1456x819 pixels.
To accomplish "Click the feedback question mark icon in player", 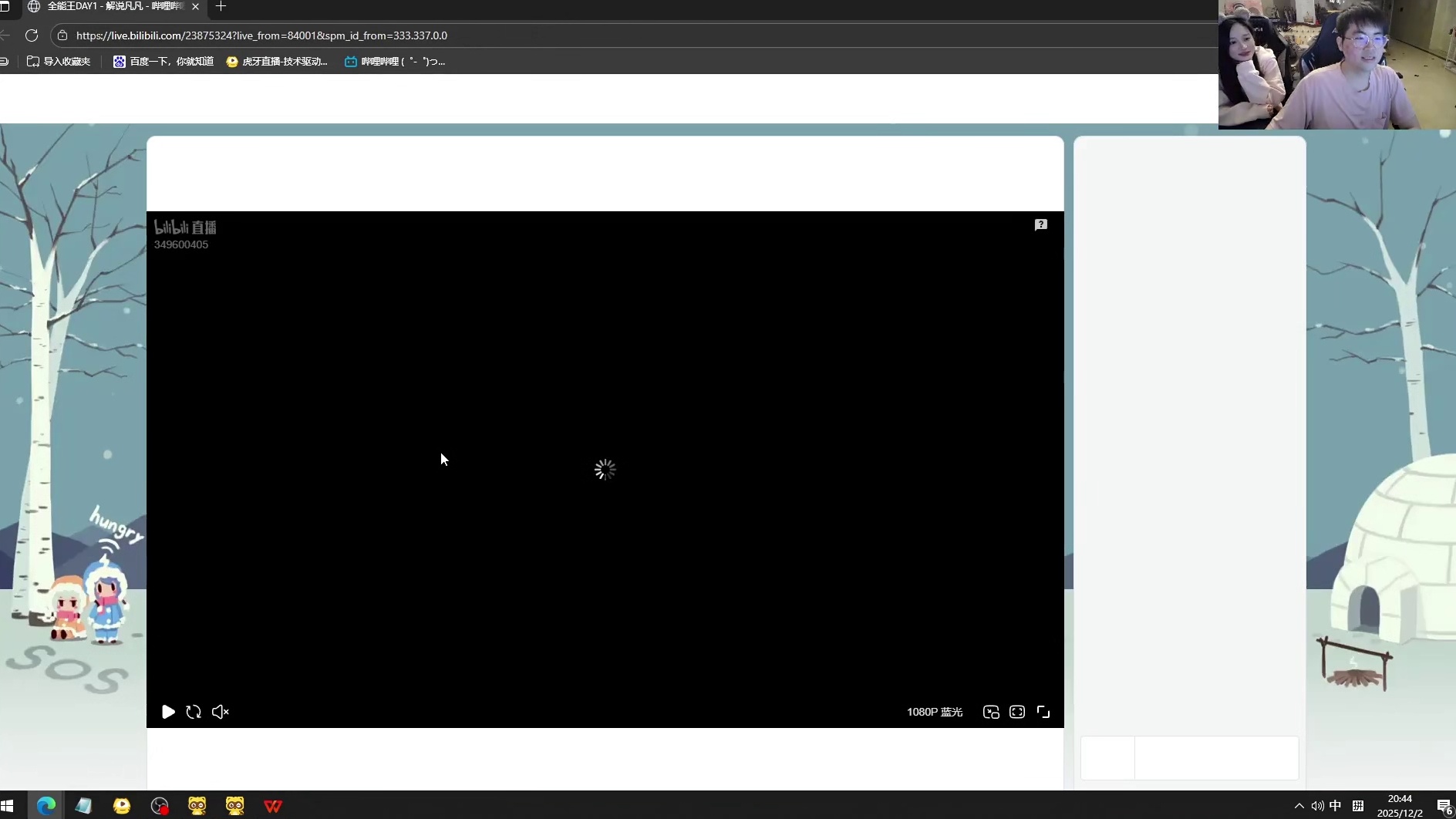I will pos(1040,224).
